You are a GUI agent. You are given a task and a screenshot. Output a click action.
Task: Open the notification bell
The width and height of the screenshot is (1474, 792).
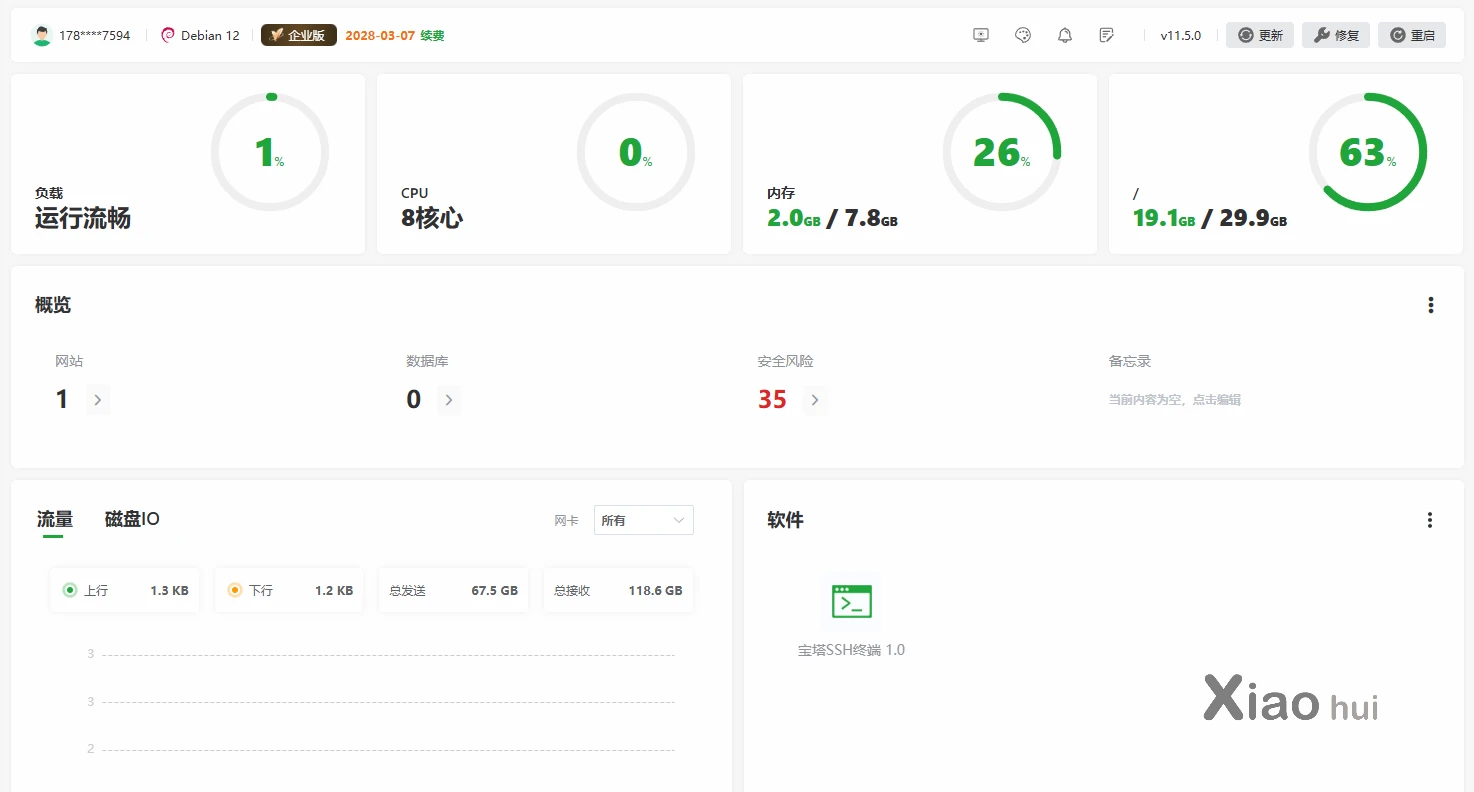tap(1065, 35)
